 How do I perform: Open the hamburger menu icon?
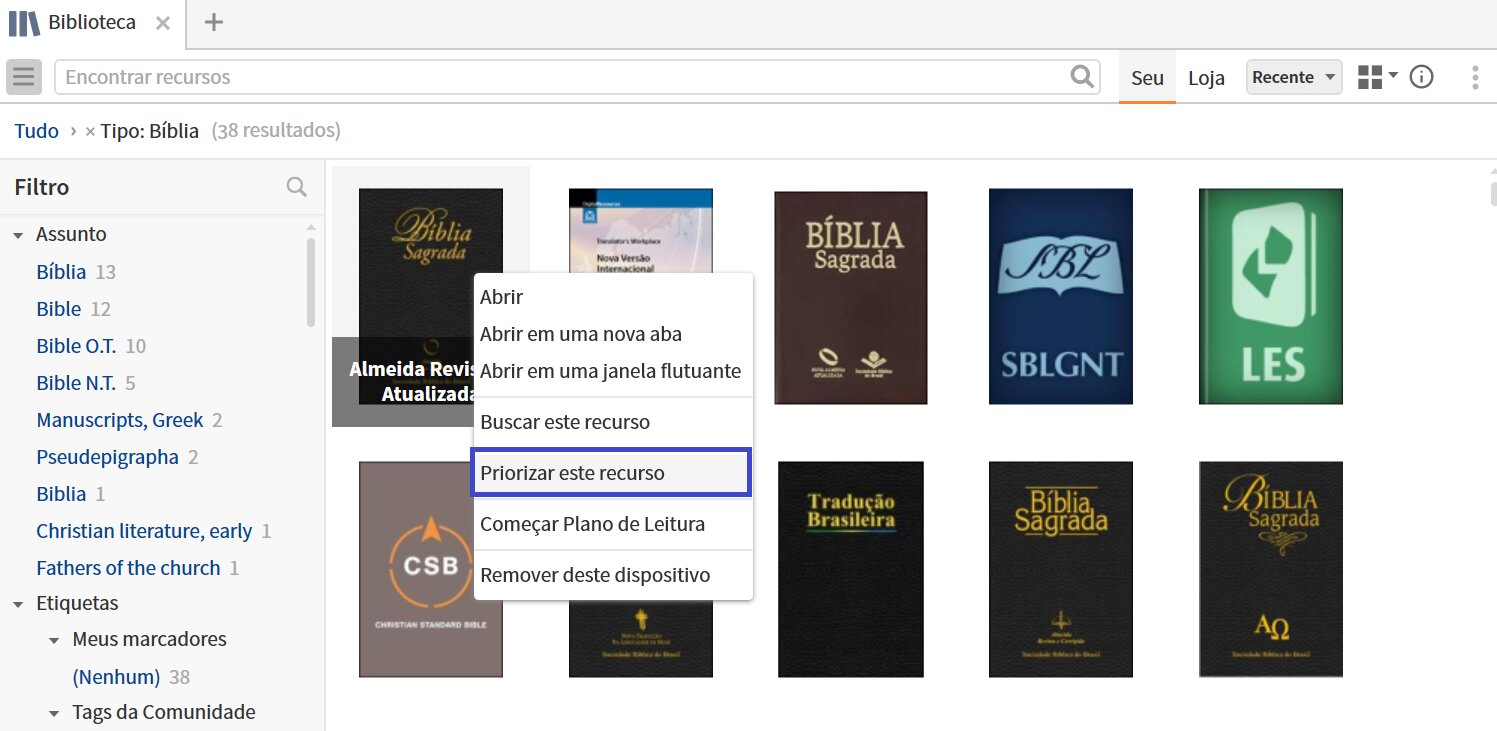pyautogui.click(x=23, y=77)
